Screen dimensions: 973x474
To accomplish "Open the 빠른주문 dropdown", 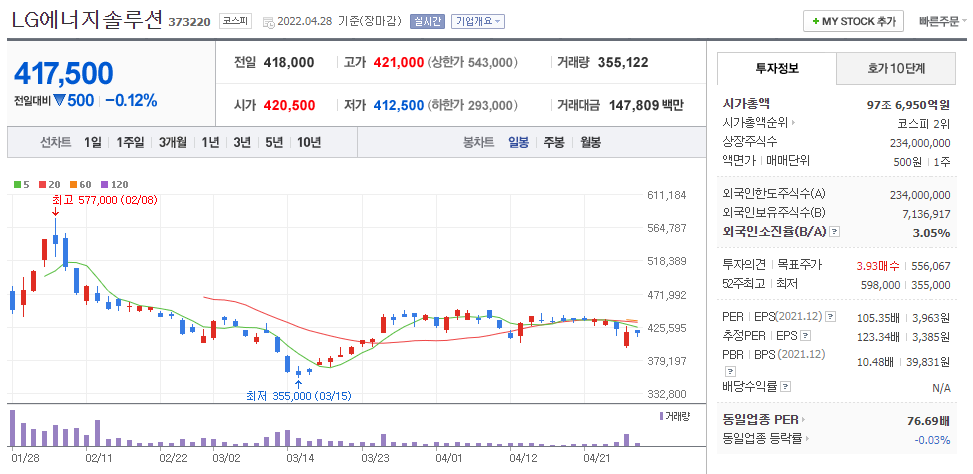I will 943,21.
